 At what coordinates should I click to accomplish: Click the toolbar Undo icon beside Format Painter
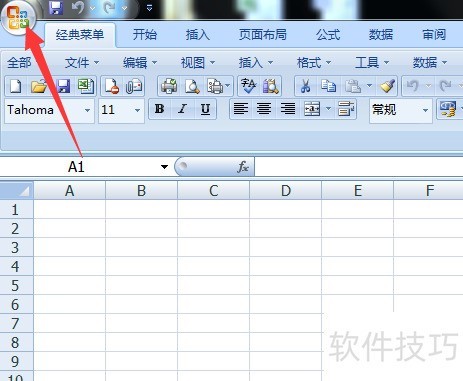pos(413,86)
